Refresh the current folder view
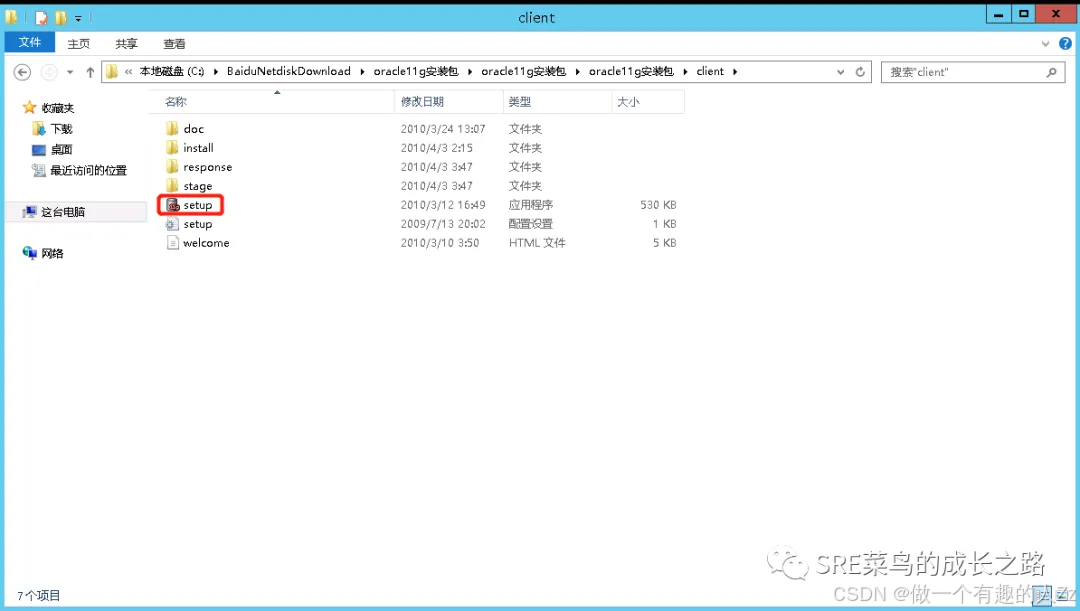Image resolution: width=1080 pixels, height=611 pixels. pos(861,71)
